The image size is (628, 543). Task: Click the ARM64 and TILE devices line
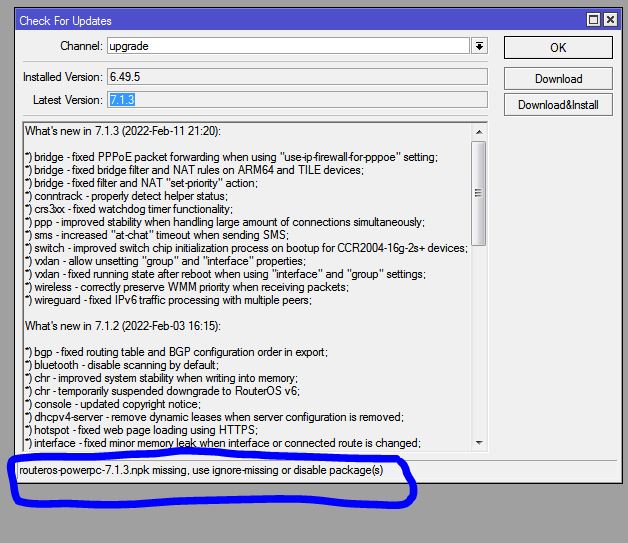coord(194,170)
